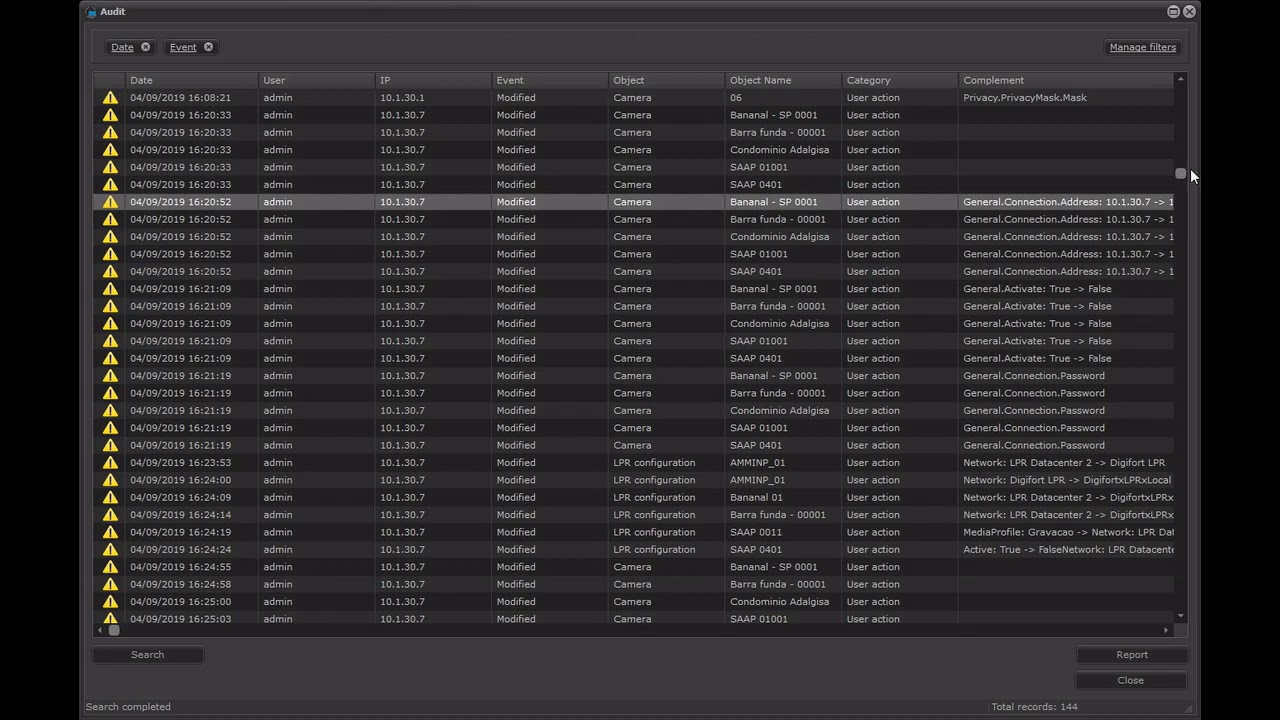
Task: Click warning icon for 16:20:33 Condominio Adalgisa row
Action: tap(110, 150)
